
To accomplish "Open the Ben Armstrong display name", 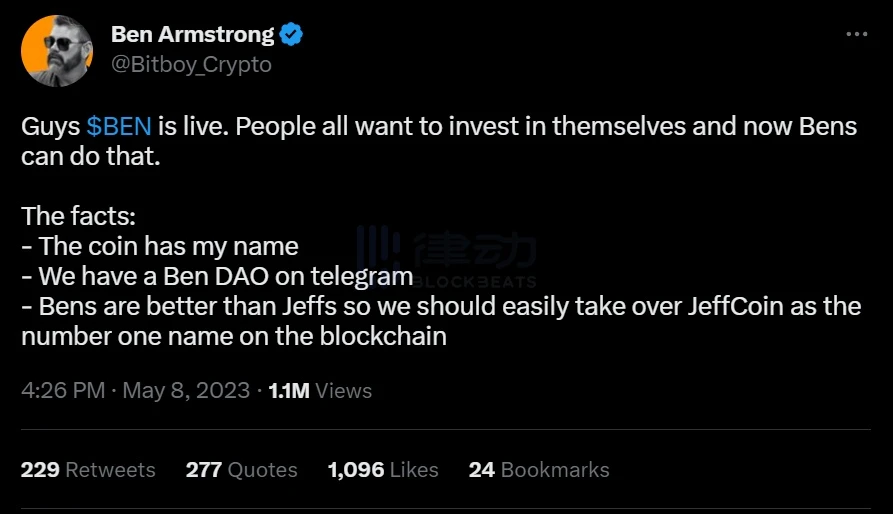I will pyautogui.click(x=192, y=34).
